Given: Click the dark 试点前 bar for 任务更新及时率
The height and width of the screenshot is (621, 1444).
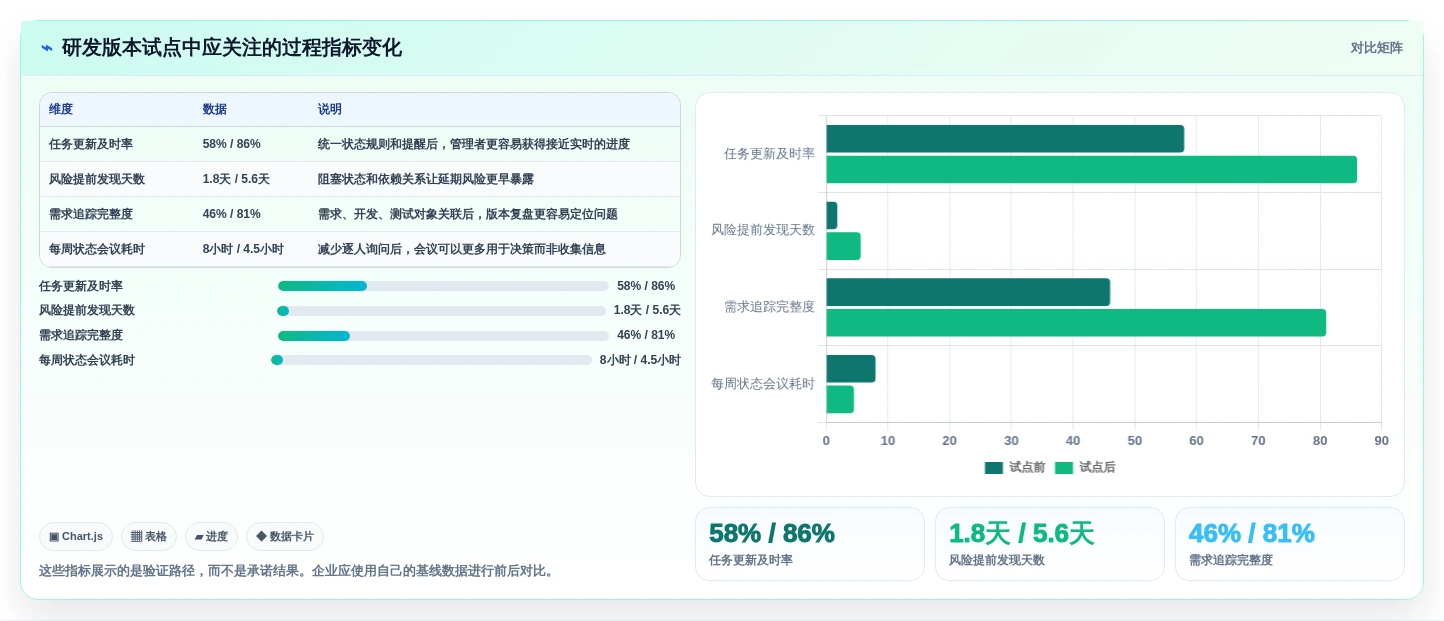Looking at the screenshot, I should (x=1005, y=139).
